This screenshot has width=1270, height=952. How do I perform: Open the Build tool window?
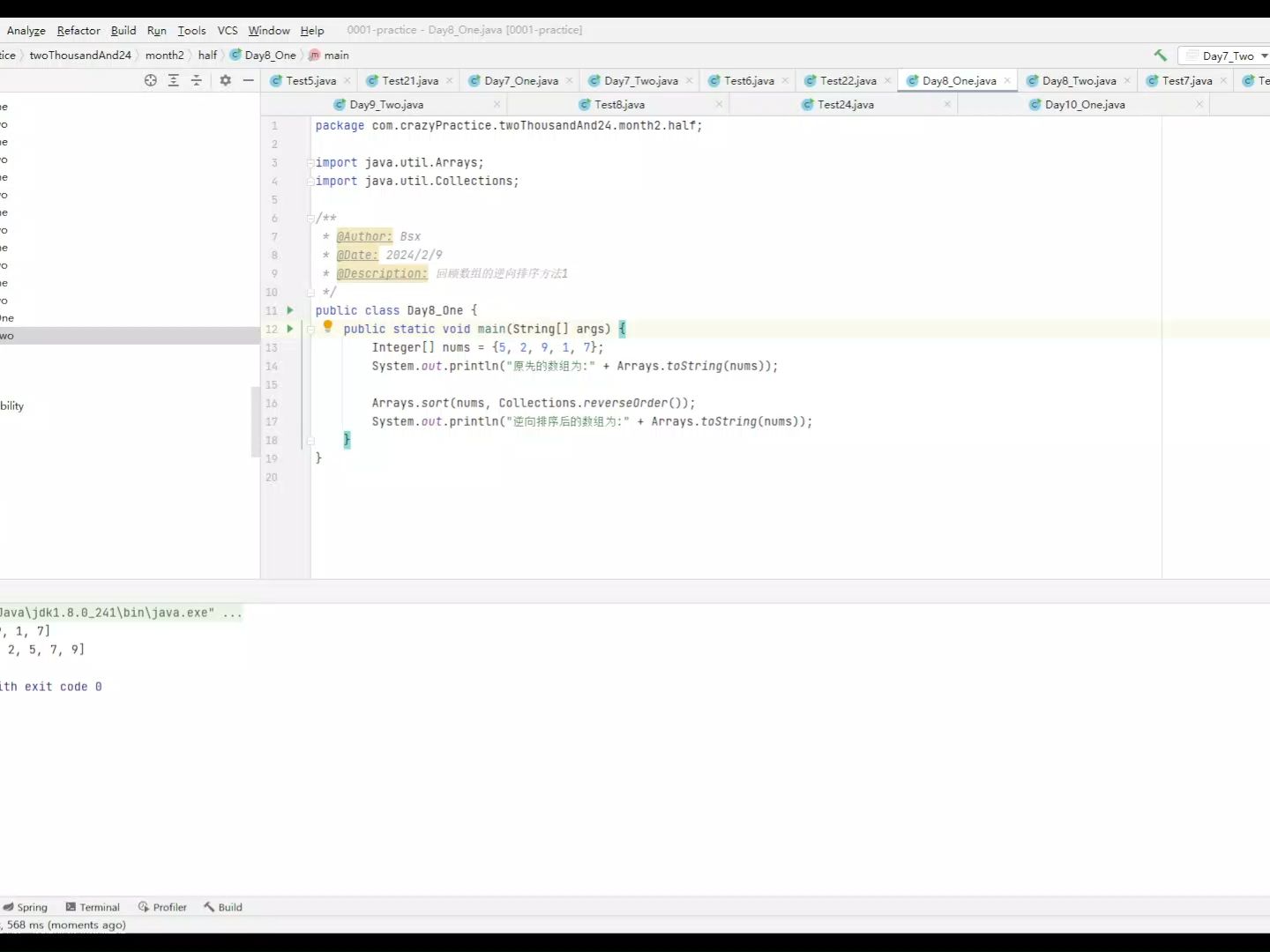coord(223,907)
